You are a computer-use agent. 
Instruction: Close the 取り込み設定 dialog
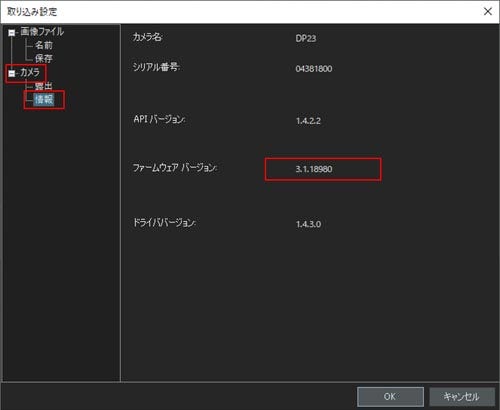pyautogui.click(x=488, y=12)
